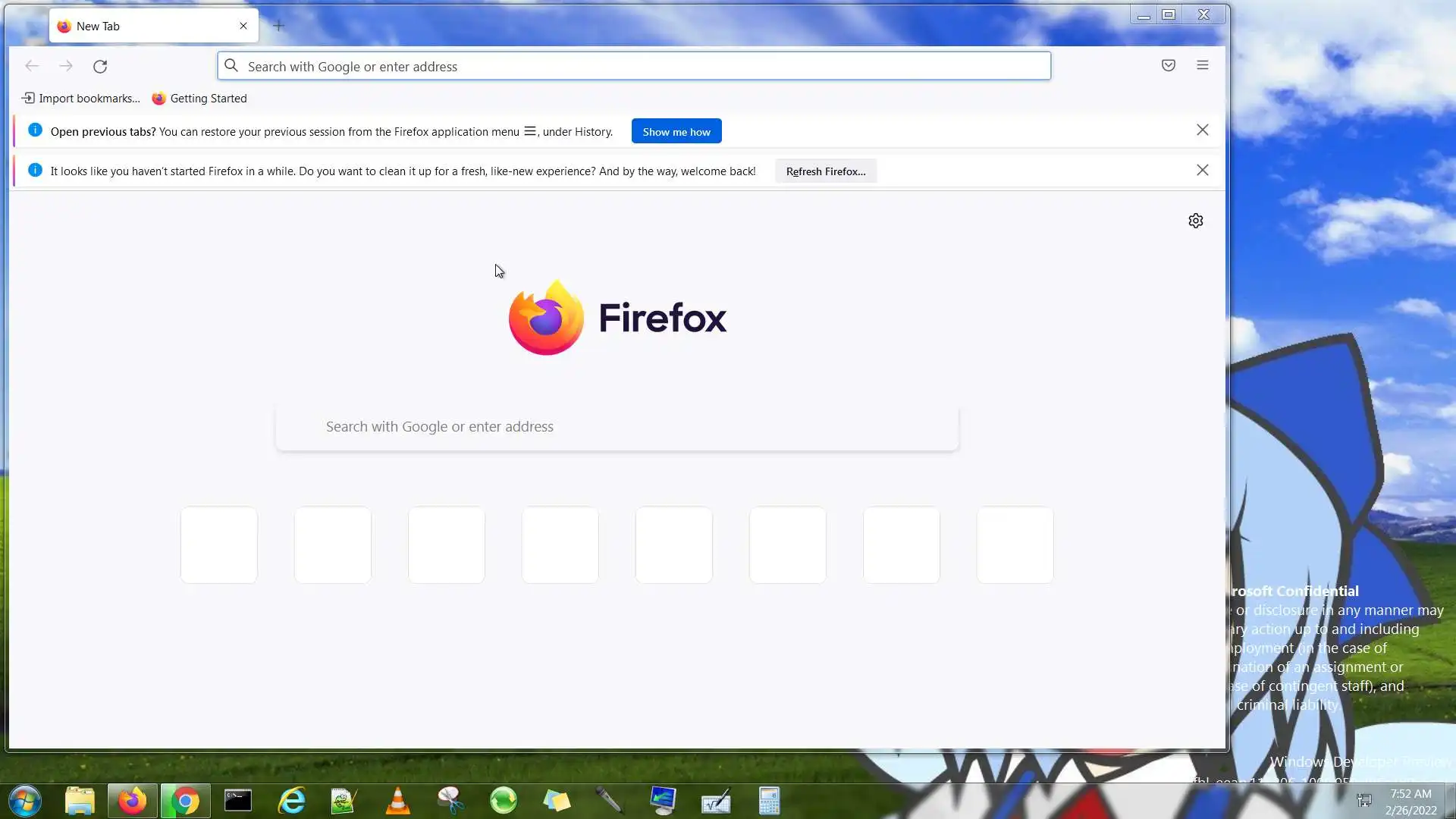Open VLC media player from taskbar

tap(397, 801)
